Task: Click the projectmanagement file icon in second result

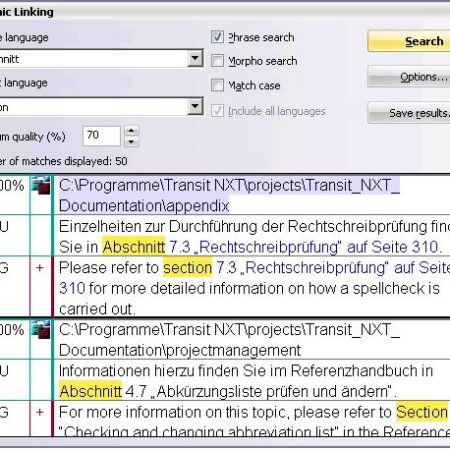Action: pos(41,330)
